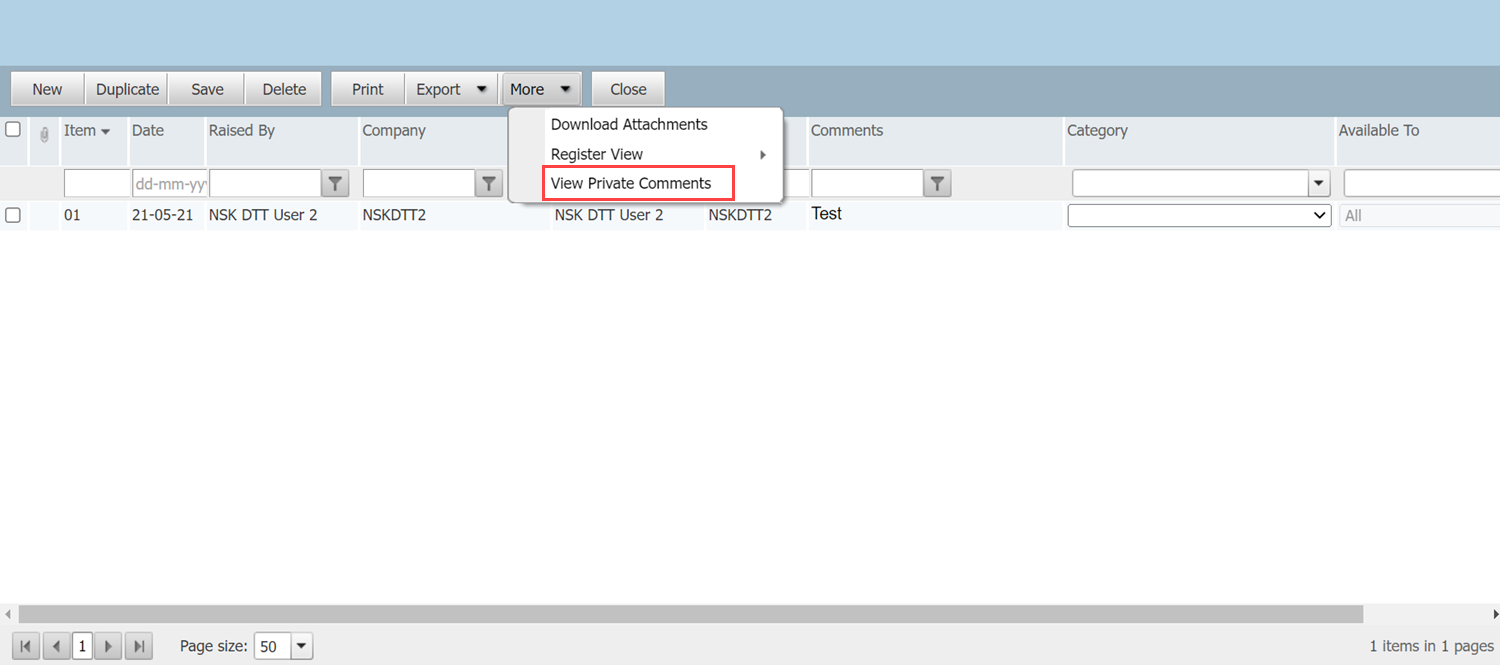Open the Comments column filter icon
The width and height of the screenshot is (1500, 665).
click(937, 183)
